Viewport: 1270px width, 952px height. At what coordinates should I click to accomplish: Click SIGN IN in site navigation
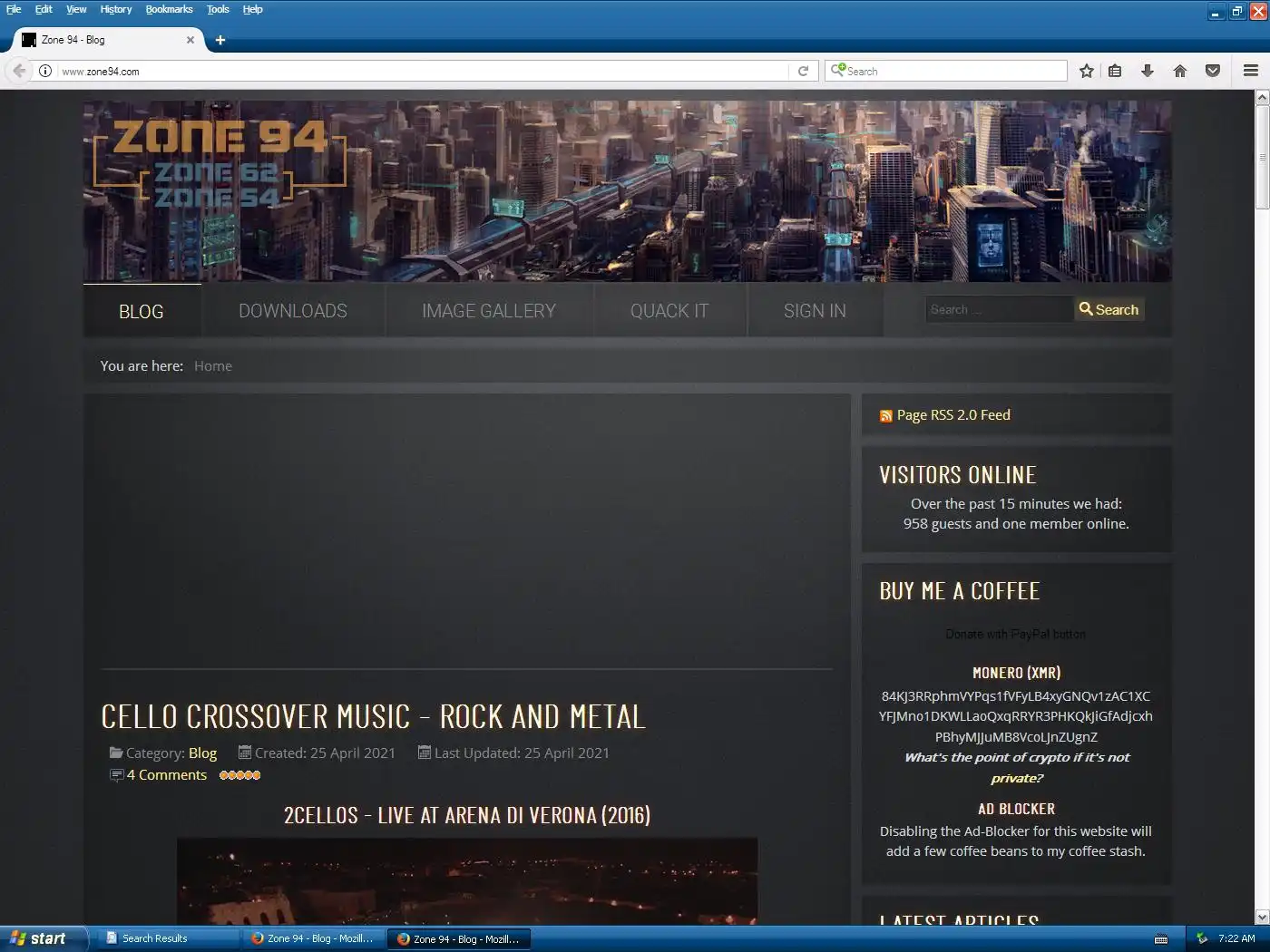(815, 311)
